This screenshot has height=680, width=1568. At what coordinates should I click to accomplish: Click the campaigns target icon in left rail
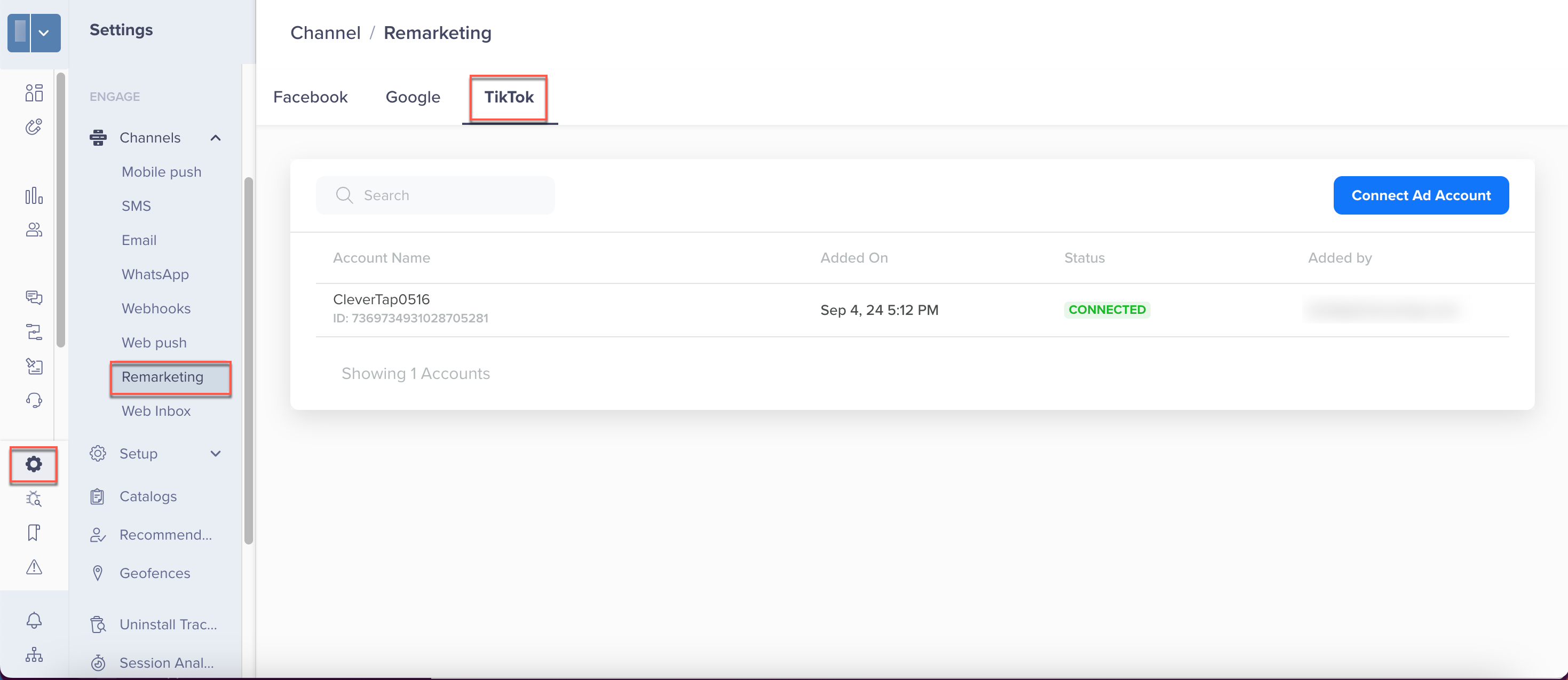pos(34,126)
